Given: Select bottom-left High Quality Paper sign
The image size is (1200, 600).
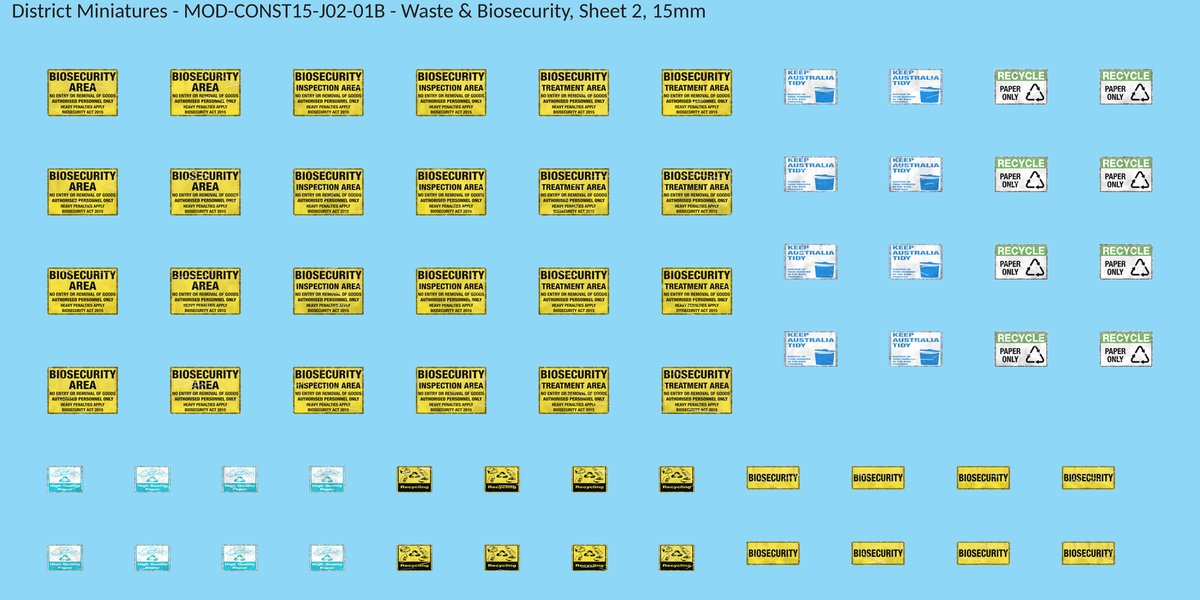Looking at the screenshot, I should [65, 558].
